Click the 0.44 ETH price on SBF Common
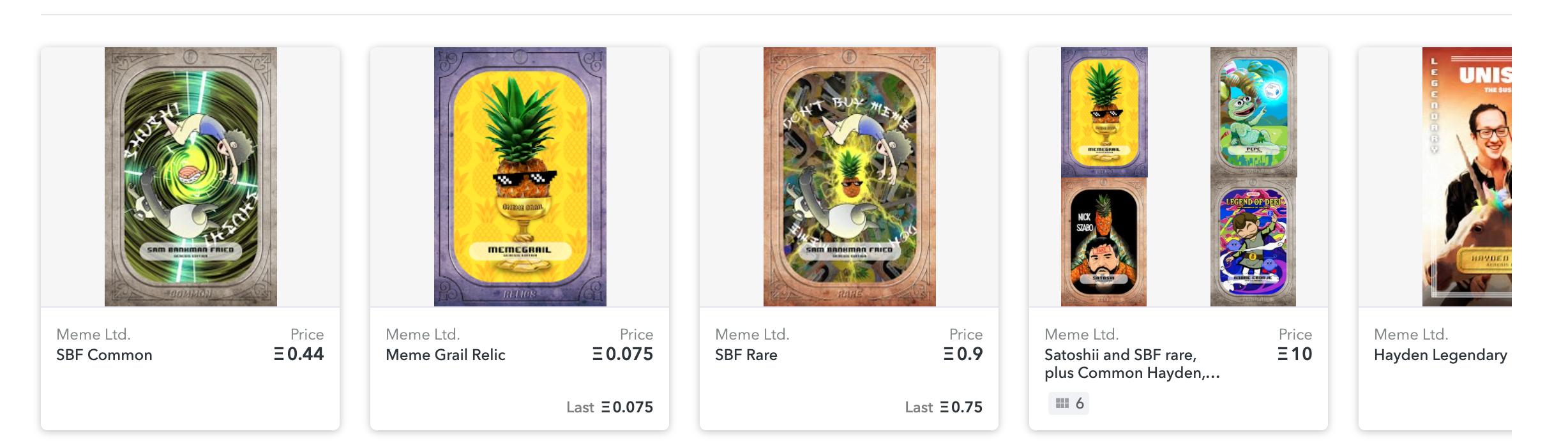Image resolution: width=1568 pixels, height=443 pixels. pos(299,354)
